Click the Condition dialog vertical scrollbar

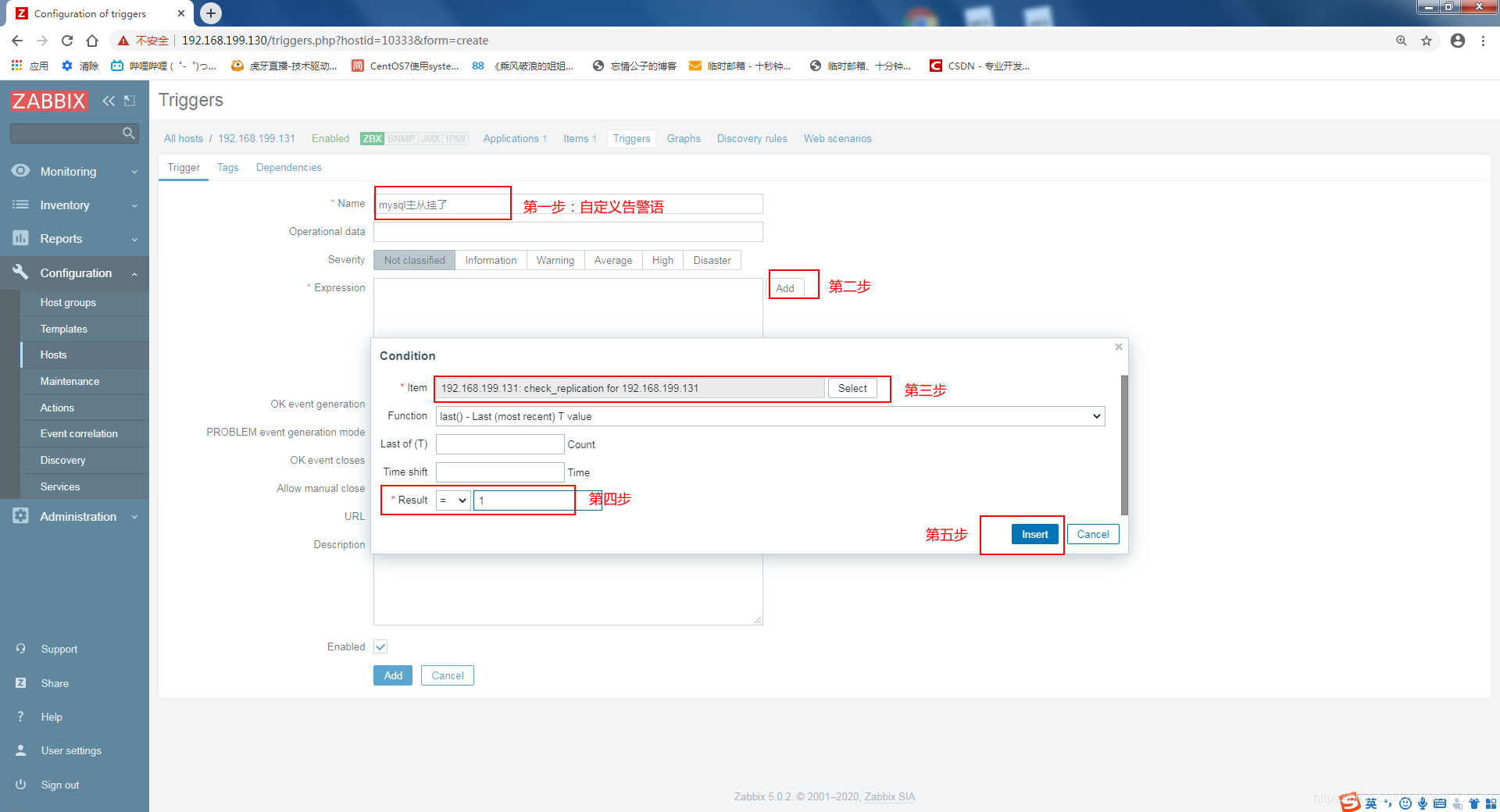1124,445
